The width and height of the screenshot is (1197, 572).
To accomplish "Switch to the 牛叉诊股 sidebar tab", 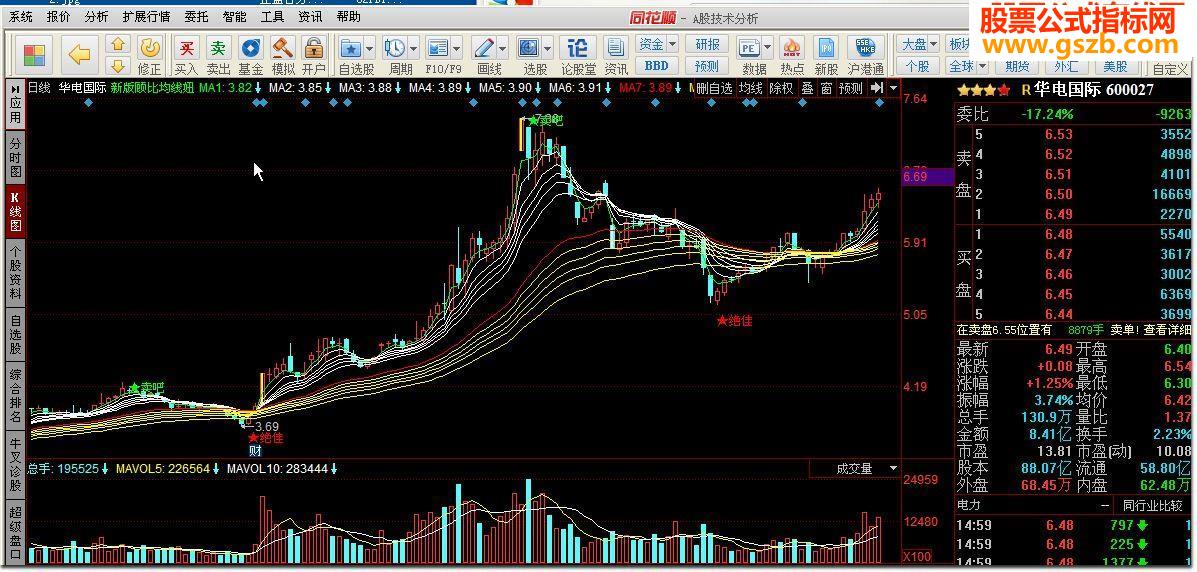I will click(x=15, y=465).
